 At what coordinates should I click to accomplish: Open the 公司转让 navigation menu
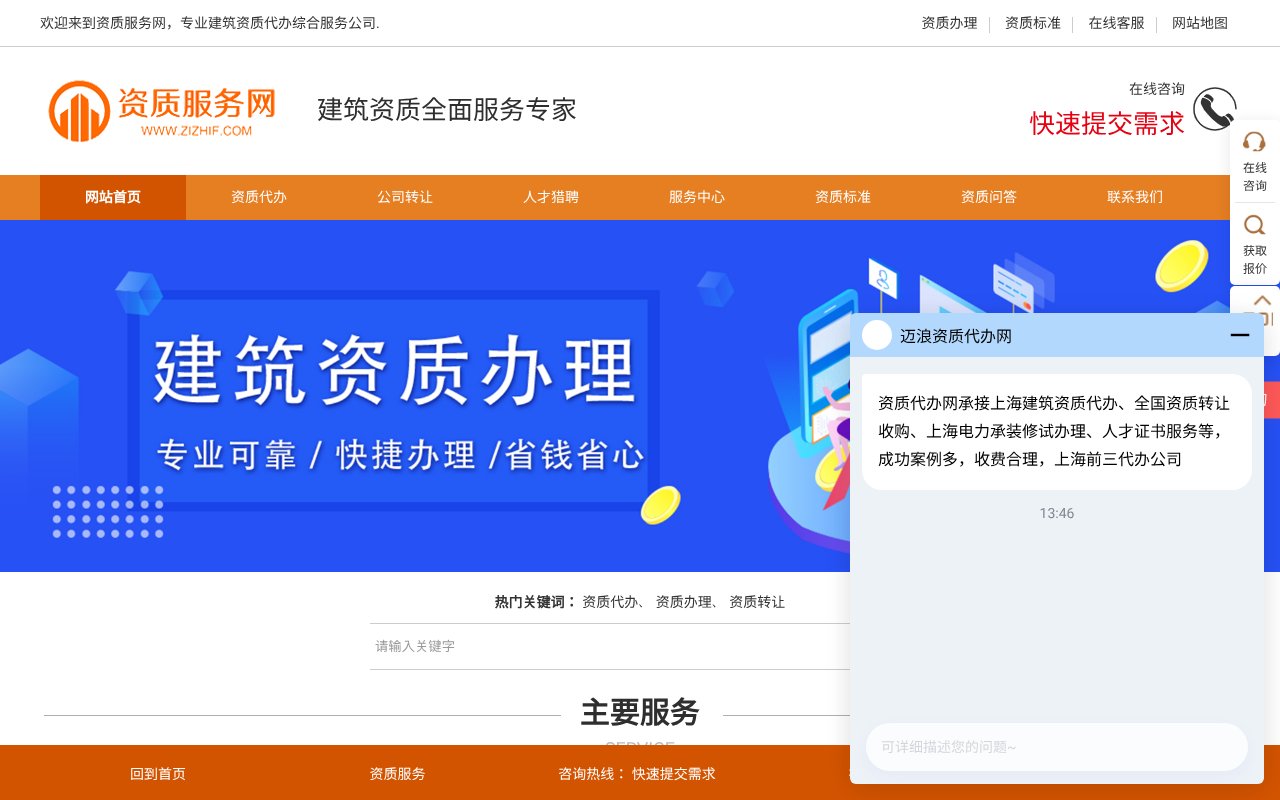(x=404, y=197)
